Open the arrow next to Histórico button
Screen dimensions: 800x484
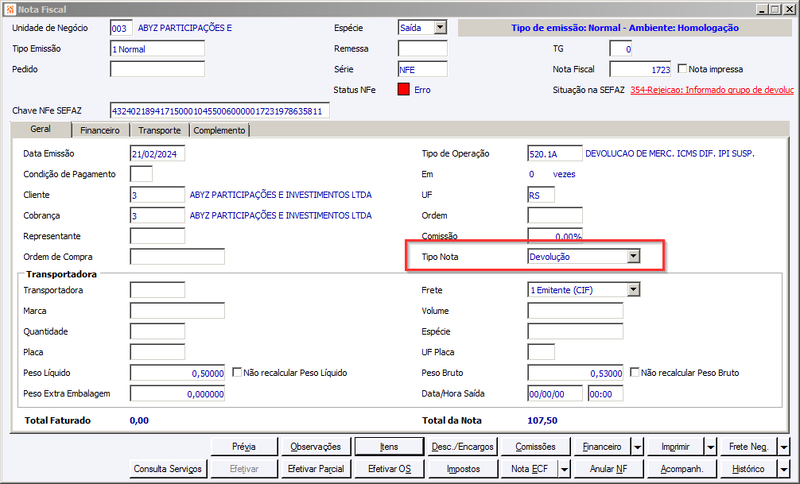(784, 469)
